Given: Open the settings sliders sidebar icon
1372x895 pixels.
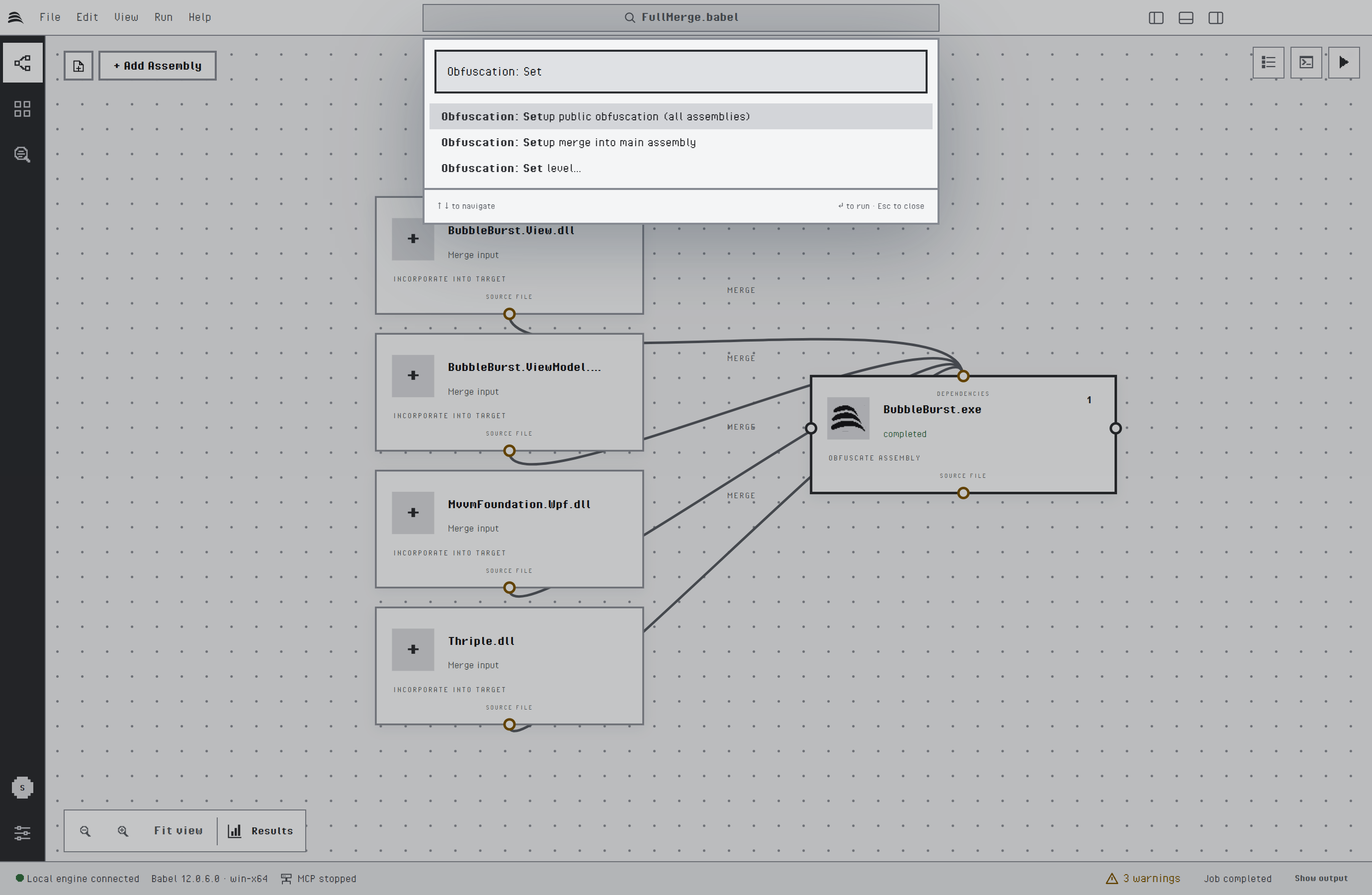Looking at the screenshot, I should tap(22, 833).
